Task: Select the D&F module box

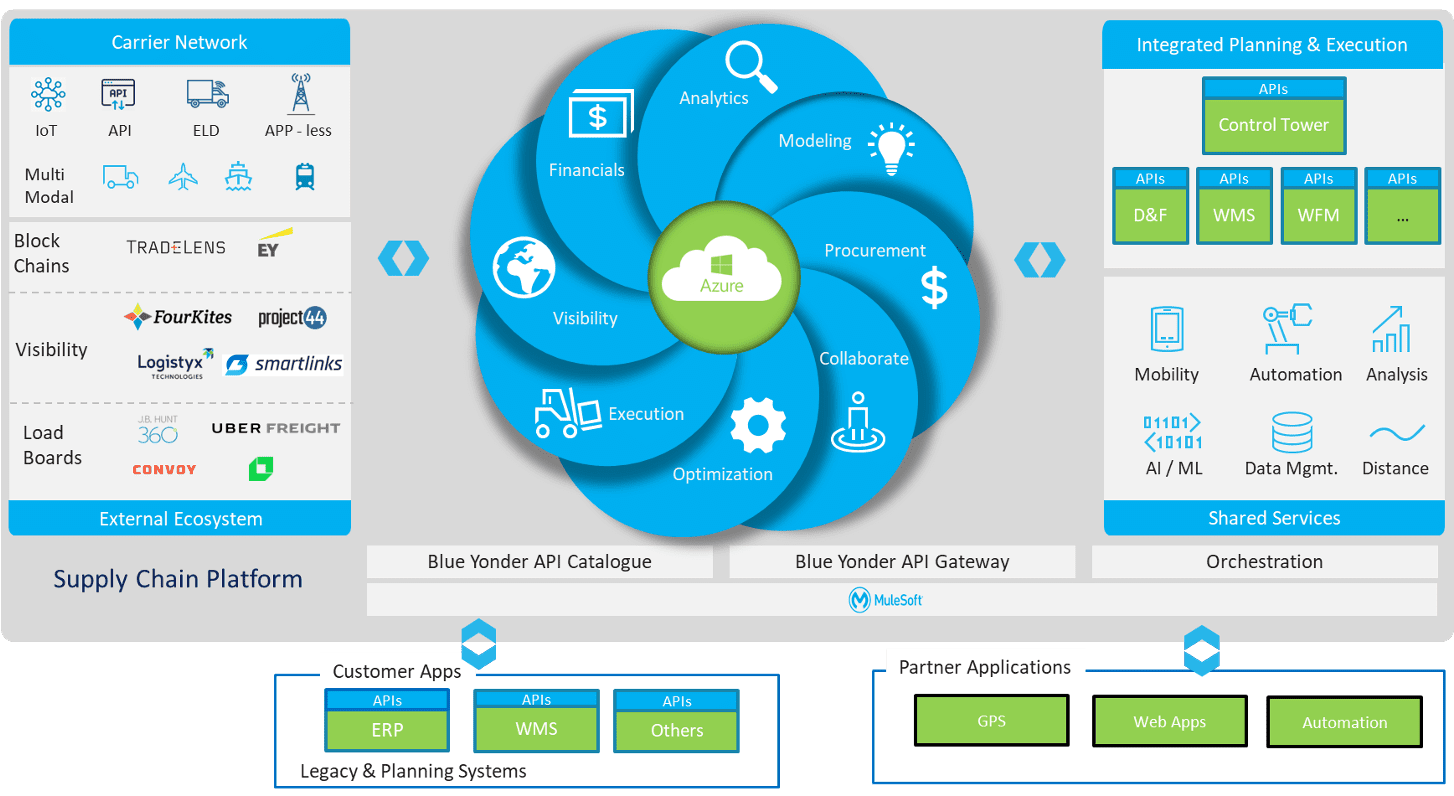Action: (1150, 206)
